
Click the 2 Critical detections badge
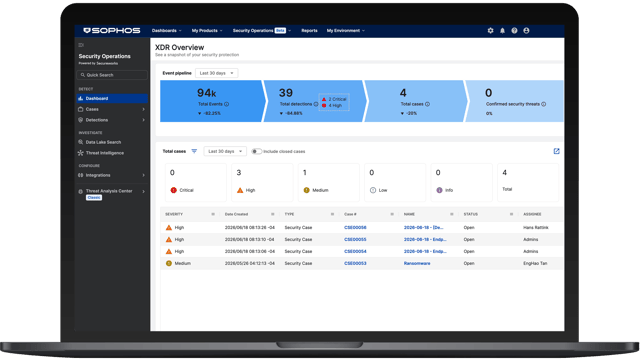[x=334, y=99]
